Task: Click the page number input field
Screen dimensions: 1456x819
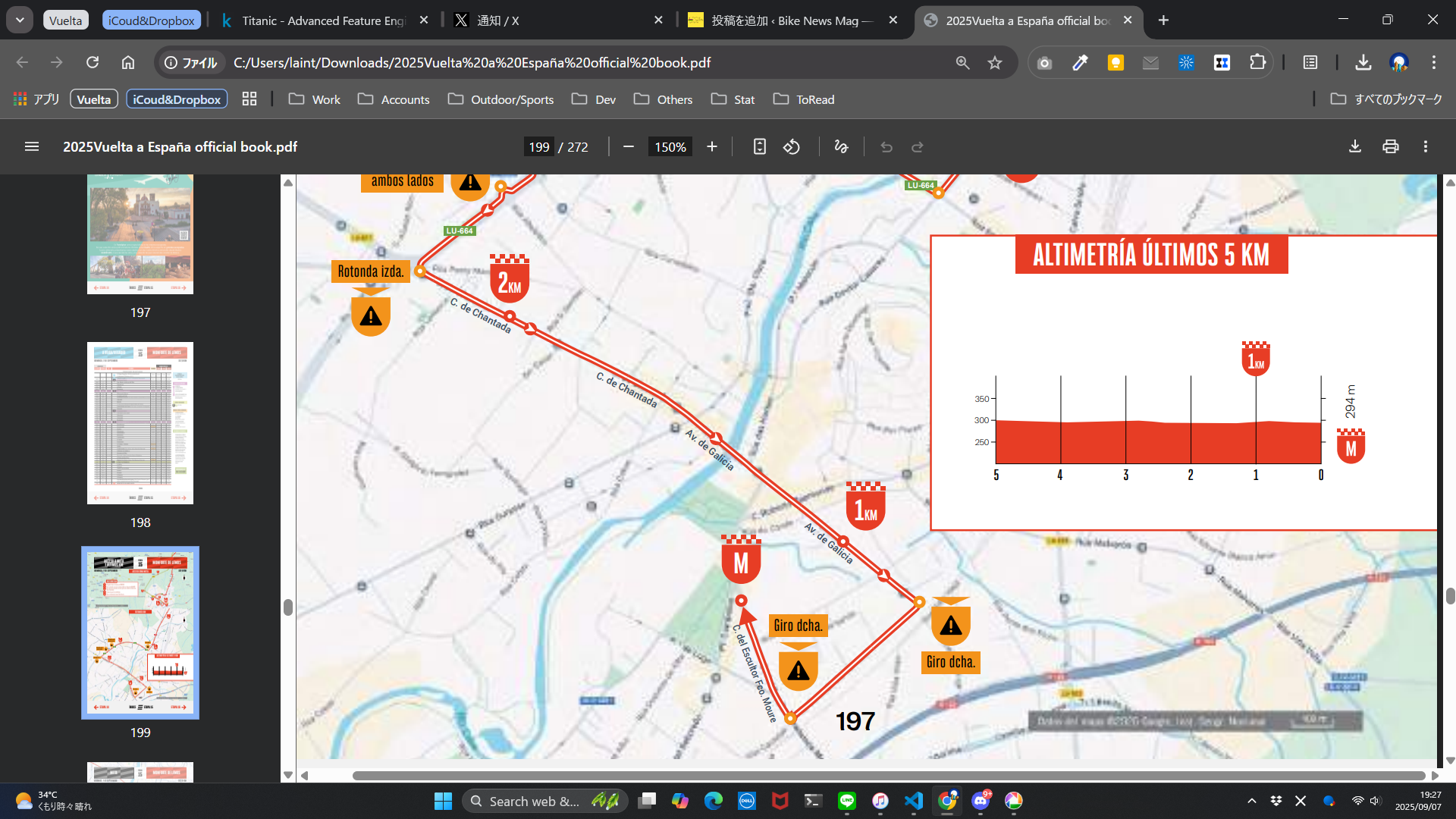Action: tap(538, 146)
